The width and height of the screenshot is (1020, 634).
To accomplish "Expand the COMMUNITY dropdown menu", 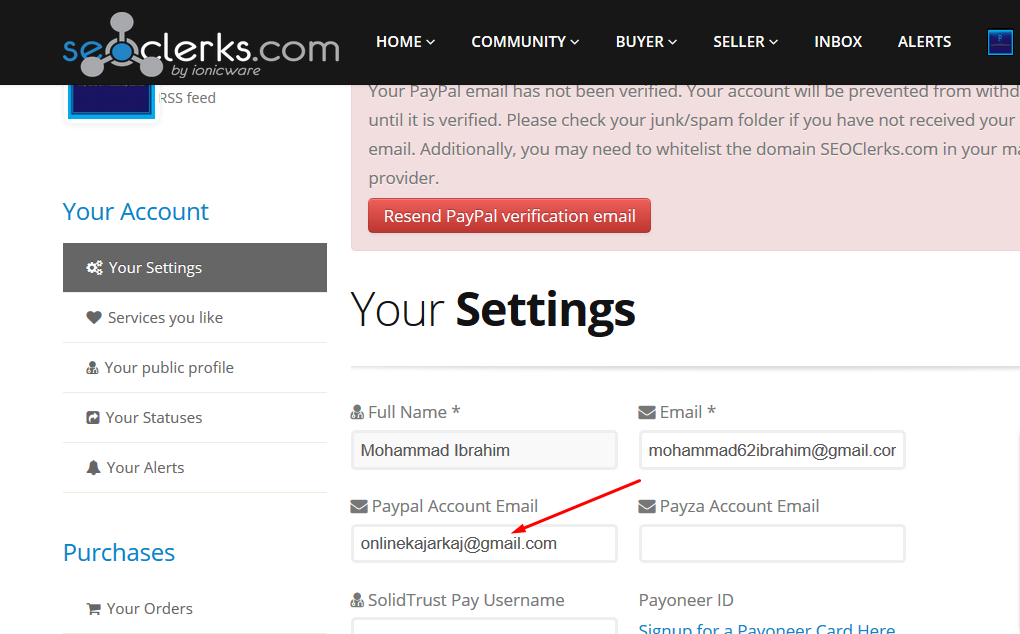I will pos(525,42).
